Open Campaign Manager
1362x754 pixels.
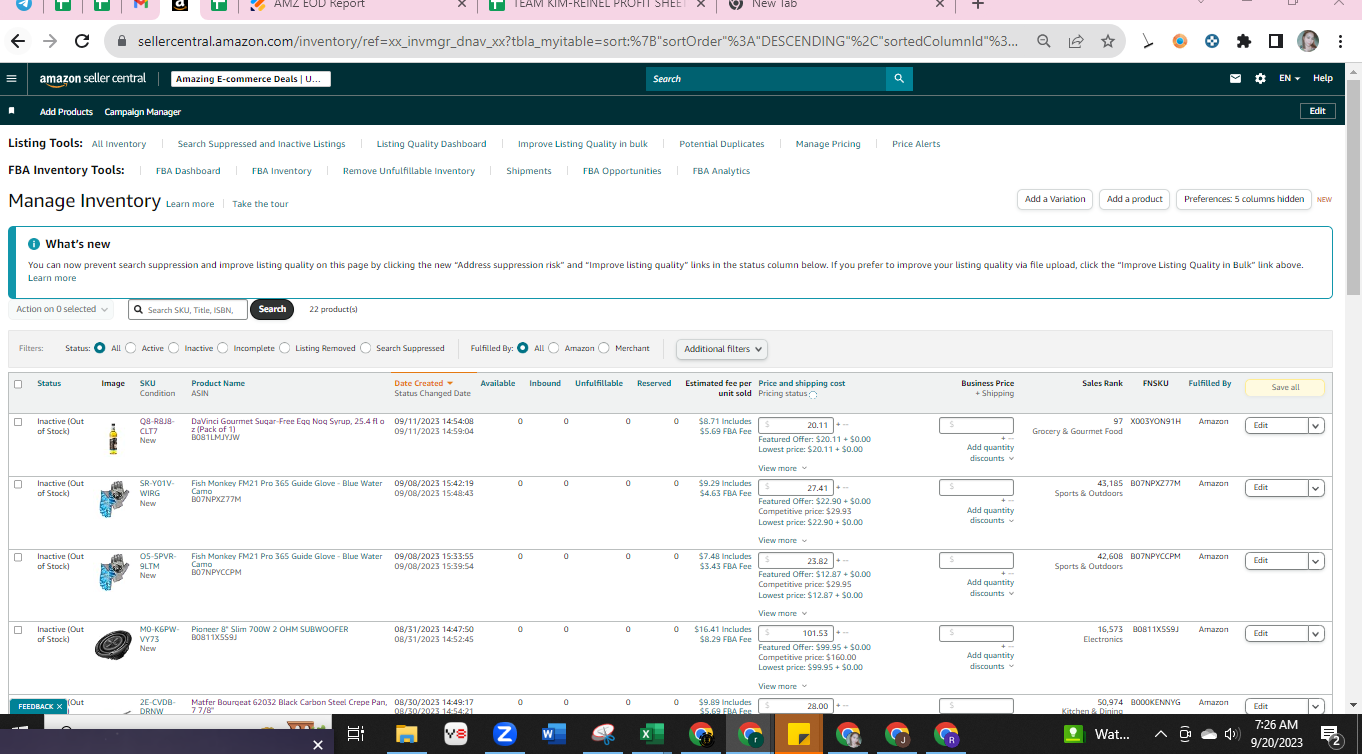pyautogui.click(x=143, y=112)
